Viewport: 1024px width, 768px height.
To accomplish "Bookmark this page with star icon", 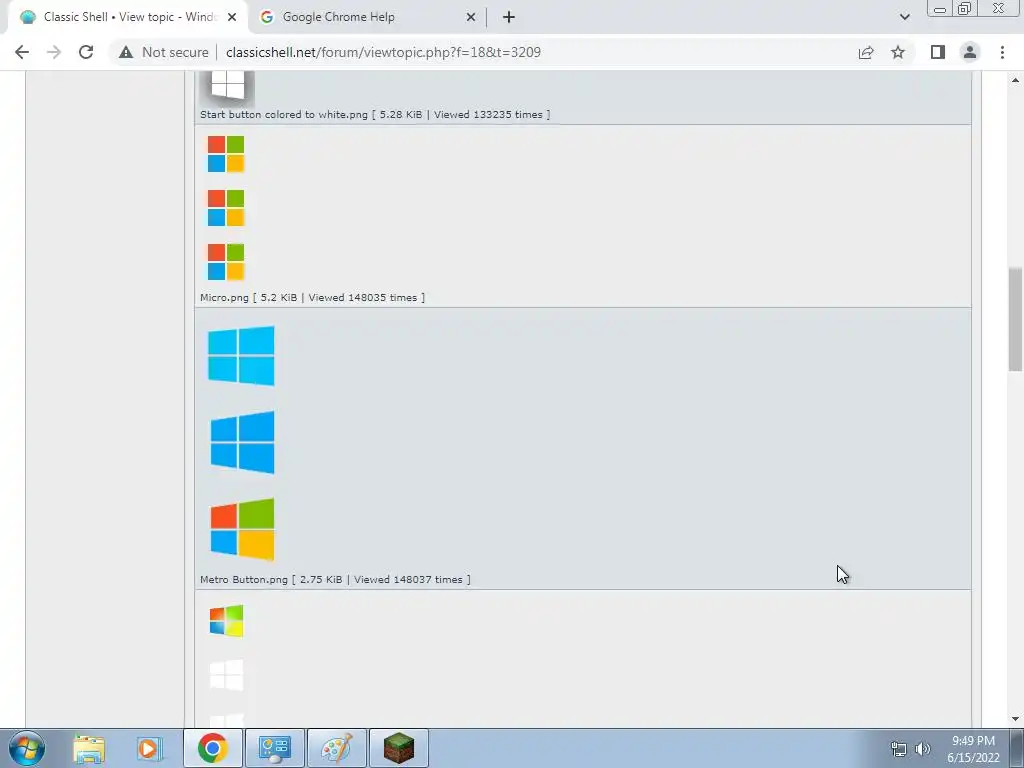I will point(898,52).
